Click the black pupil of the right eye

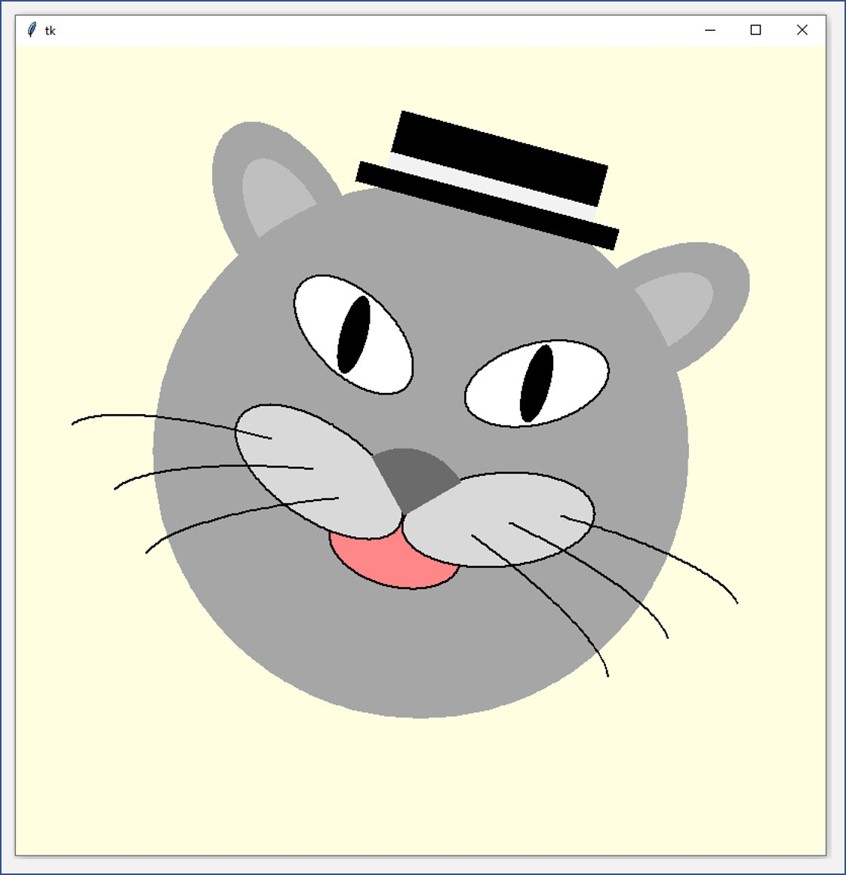point(536,383)
